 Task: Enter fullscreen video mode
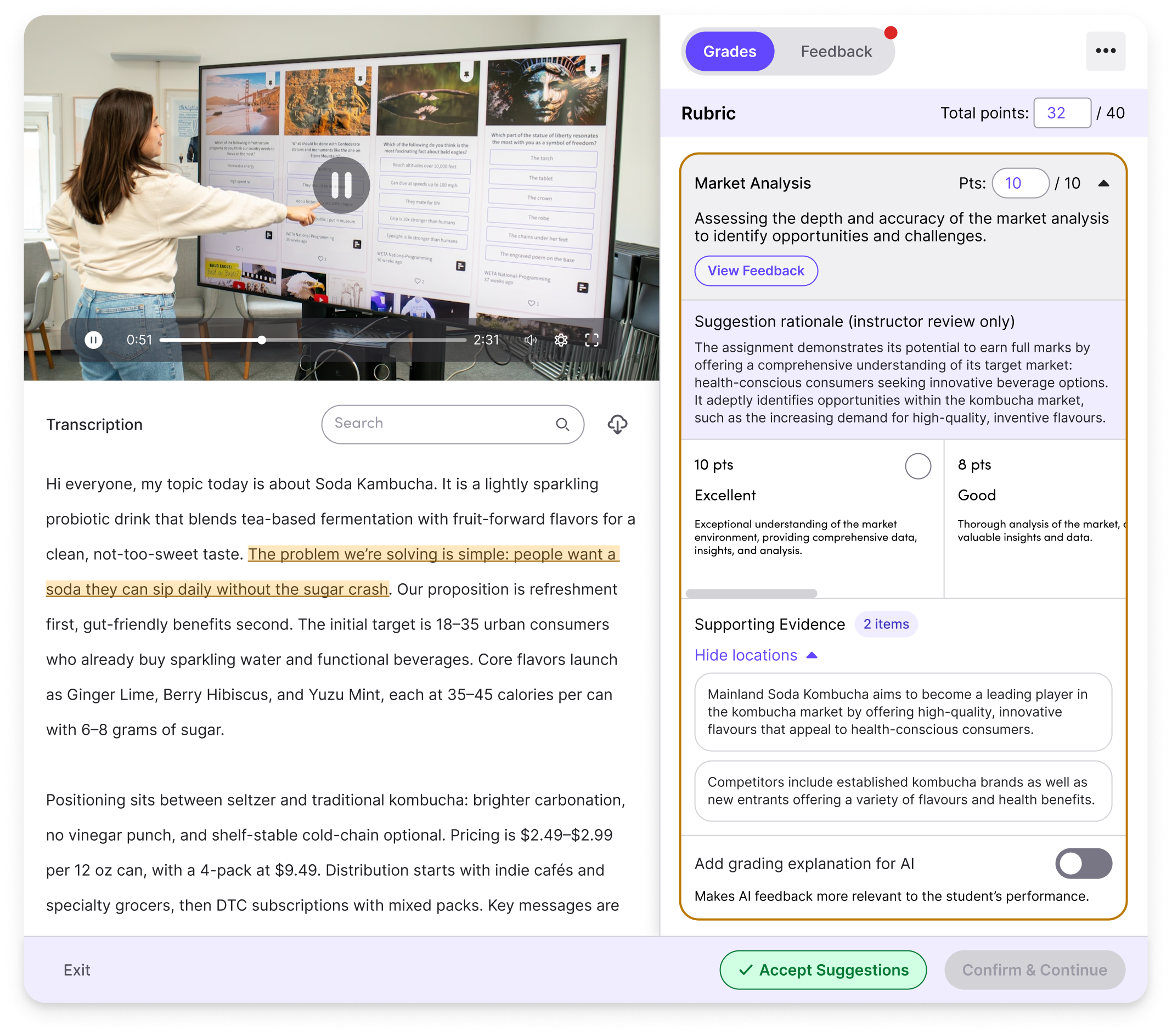(x=591, y=340)
